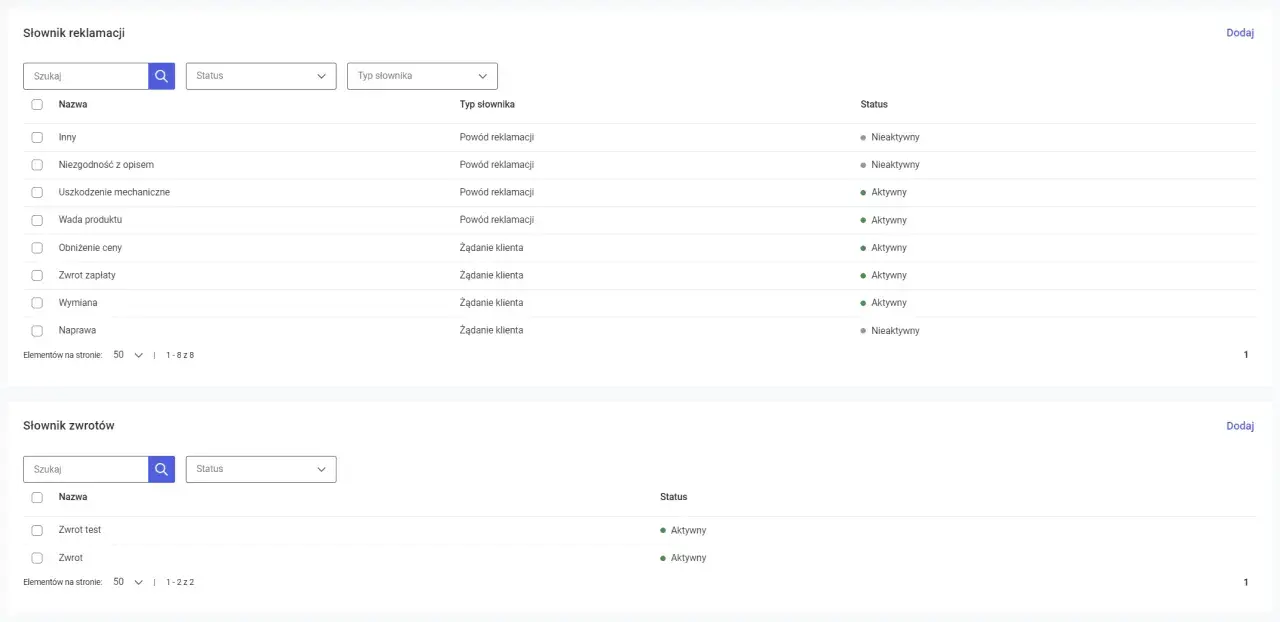Viewport: 1280px width, 622px height.
Task: Check the Wada produktu row checkbox
Action: click(x=37, y=220)
